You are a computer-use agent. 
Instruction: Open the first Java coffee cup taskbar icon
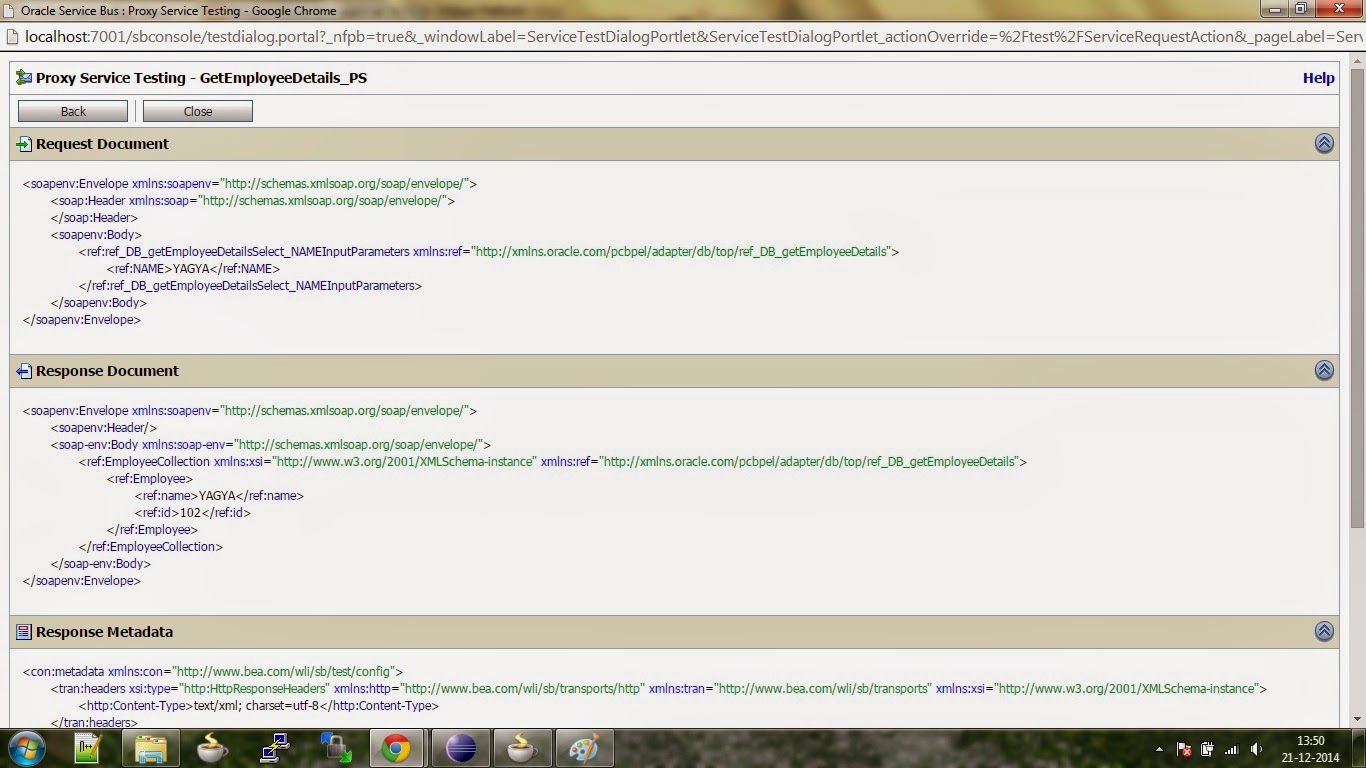211,748
